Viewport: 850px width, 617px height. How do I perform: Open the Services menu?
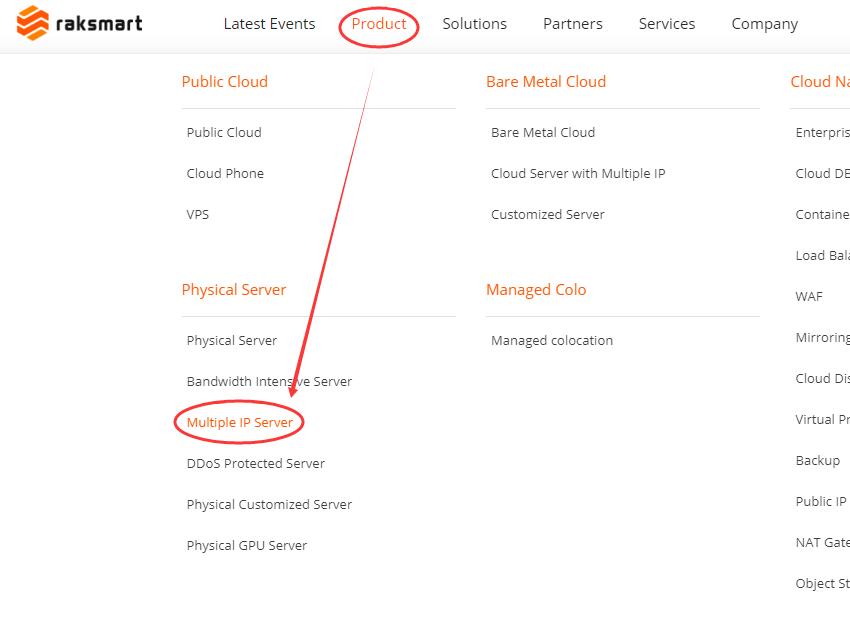[667, 24]
